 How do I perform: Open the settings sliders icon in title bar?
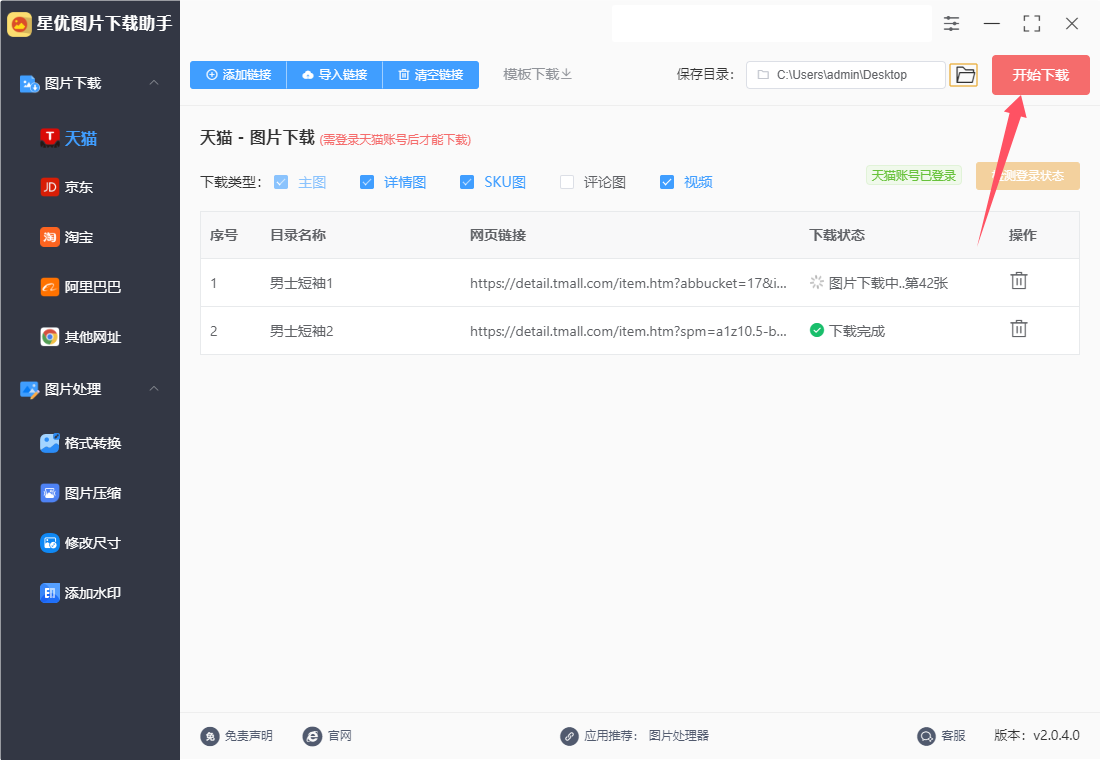click(951, 24)
